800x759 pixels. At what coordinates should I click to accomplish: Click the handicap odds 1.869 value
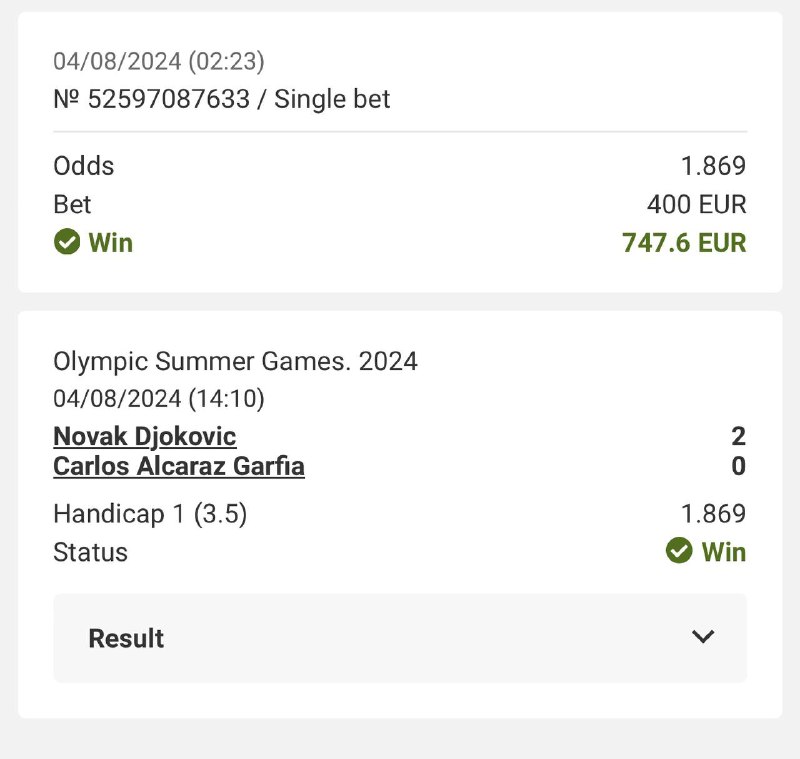click(x=713, y=514)
